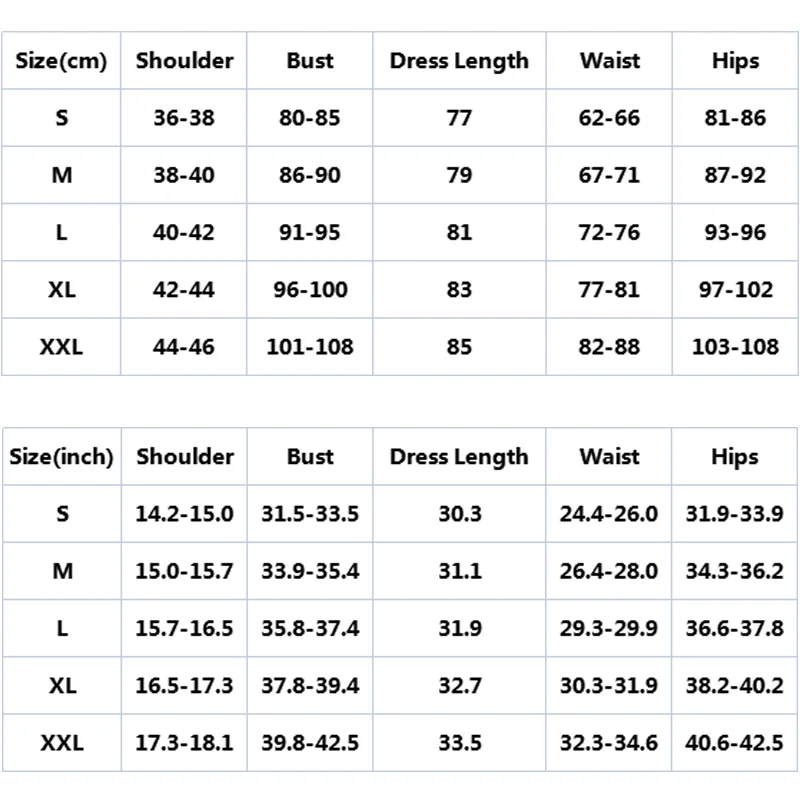Image resolution: width=800 pixels, height=800 pixels.
Task: Select the 77-81 waist cell for XL
Action: pos(609,290)
